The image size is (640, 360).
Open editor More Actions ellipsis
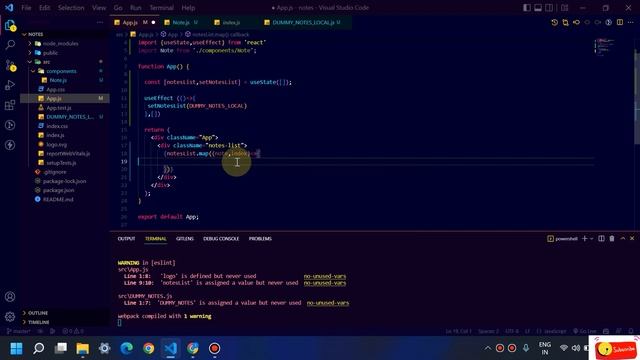pyautogui.click(x=631, y=22)
